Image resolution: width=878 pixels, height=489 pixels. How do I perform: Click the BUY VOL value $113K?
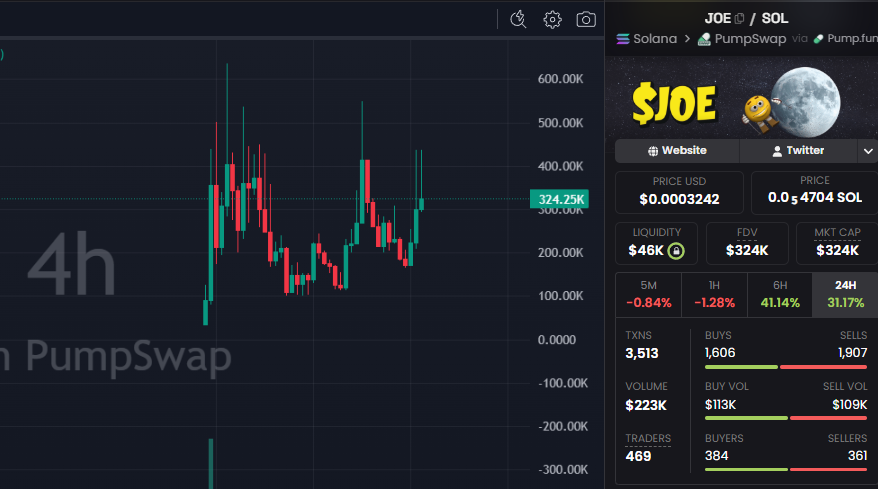(x=720, y=404)
